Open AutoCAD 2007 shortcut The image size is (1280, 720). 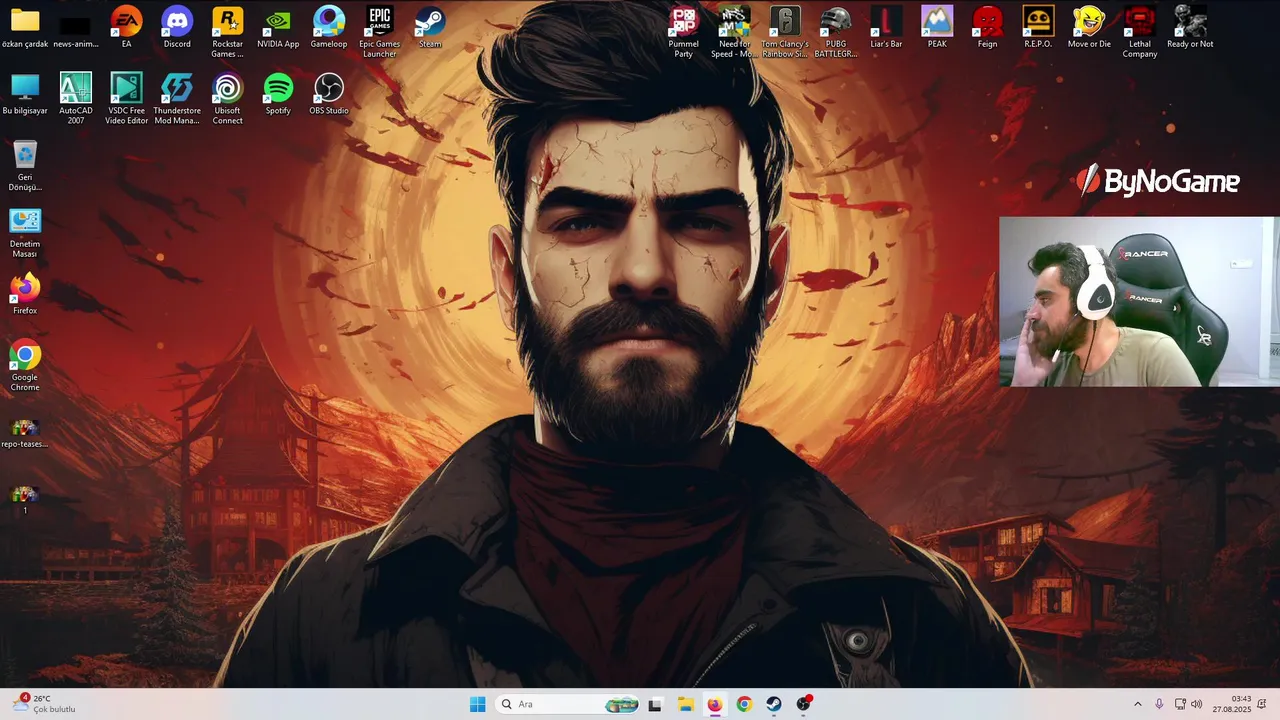pyautogui.click(x=76, y=99)
